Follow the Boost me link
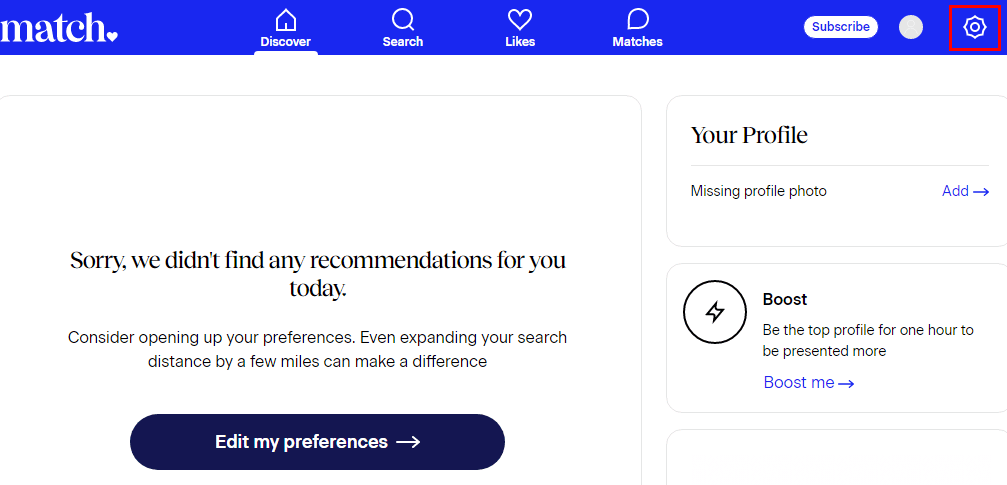This screenshot has width=1007, height=485. (798, 383)
